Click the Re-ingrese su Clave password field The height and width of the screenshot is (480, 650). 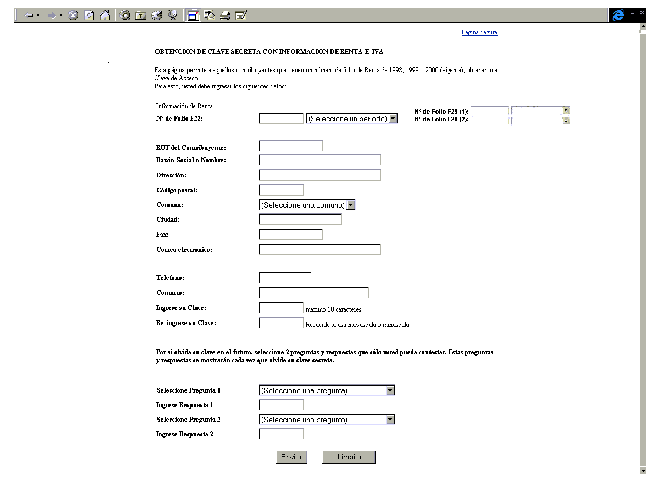point(281,322)
